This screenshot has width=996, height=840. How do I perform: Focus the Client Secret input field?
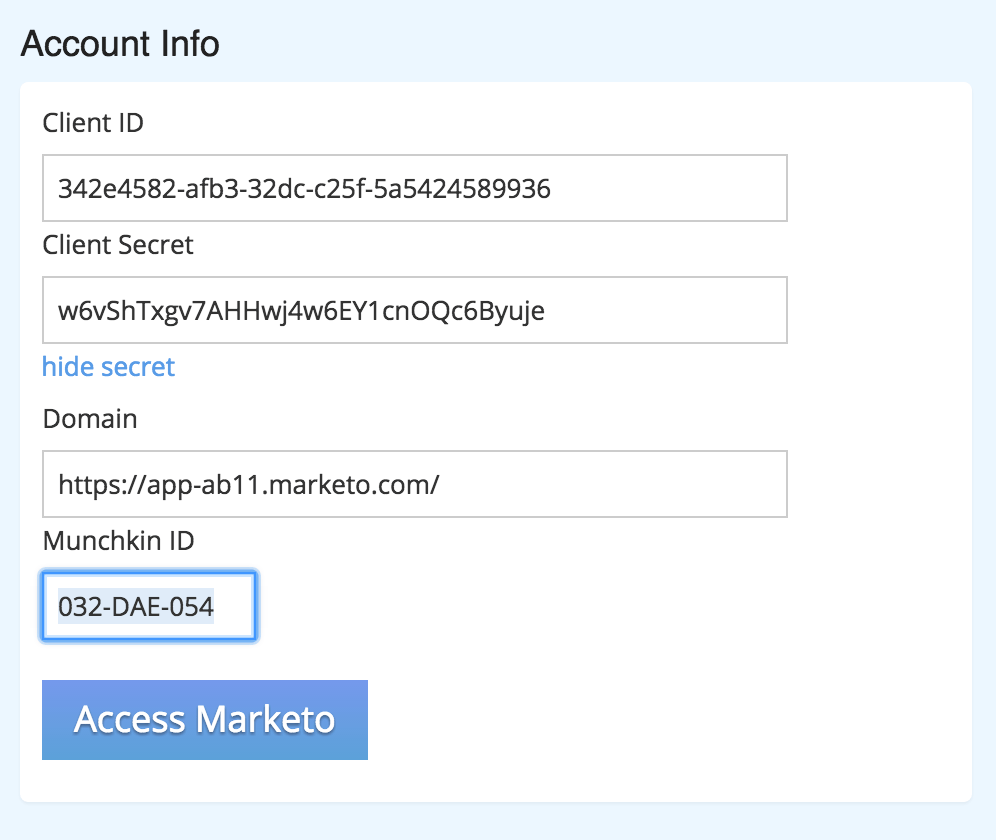(415, 310)
